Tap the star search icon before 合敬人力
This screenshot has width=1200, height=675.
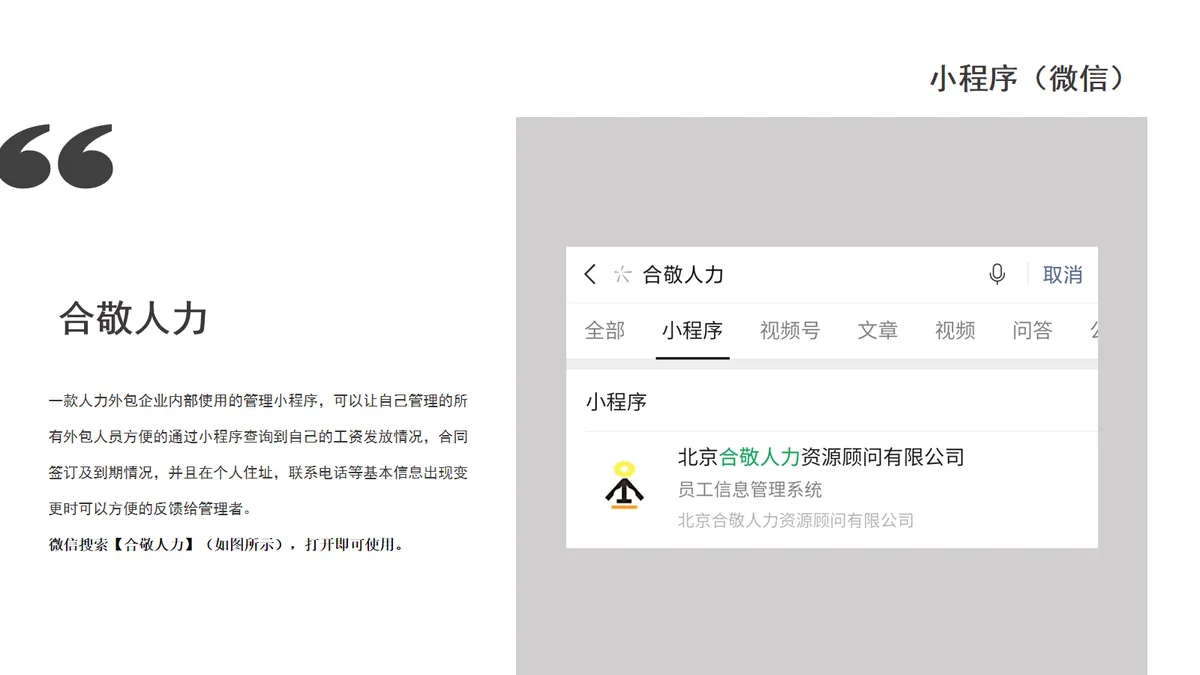(622, 274)
